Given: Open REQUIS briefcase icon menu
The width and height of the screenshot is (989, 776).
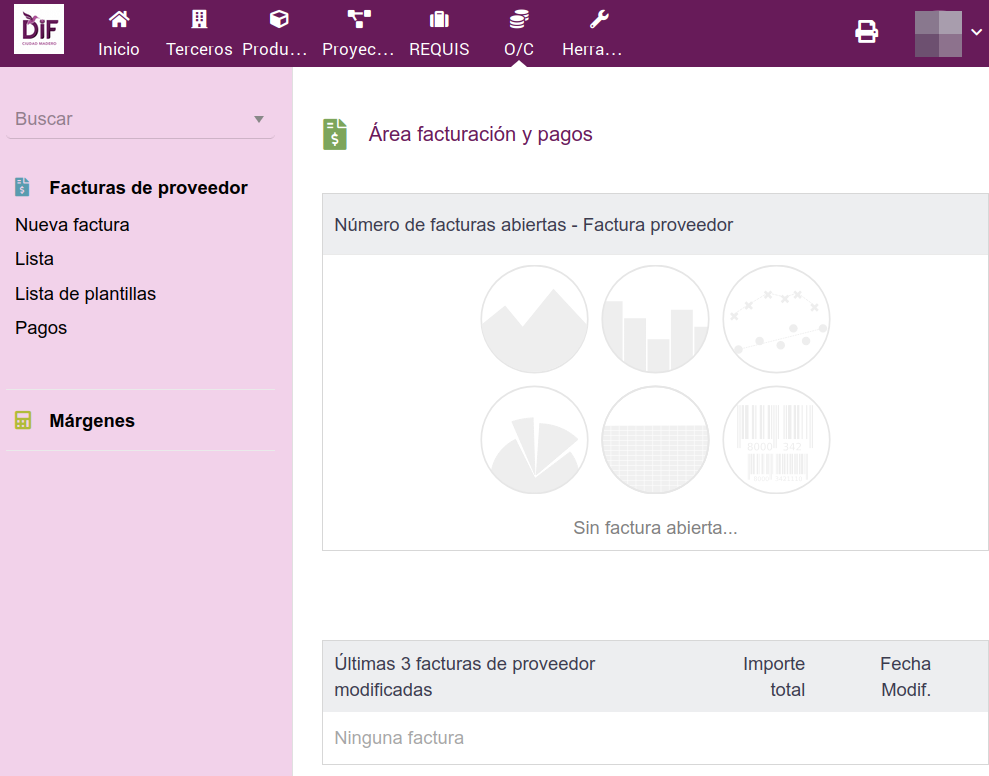Looking at the screenshot, I should pos(438,20).
